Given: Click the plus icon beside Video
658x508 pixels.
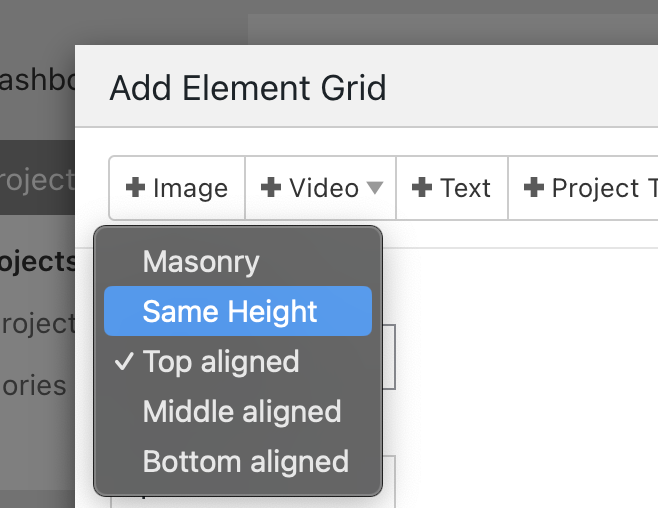Looking at the screenshot, I should point(271,188).
